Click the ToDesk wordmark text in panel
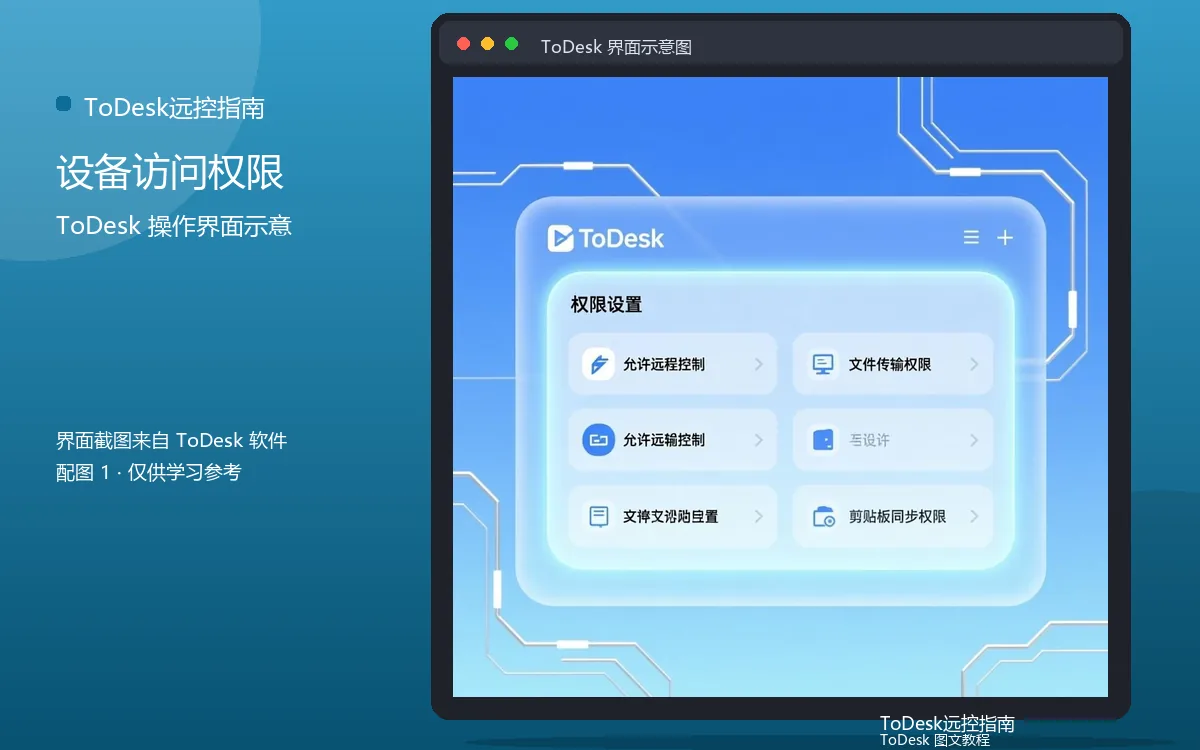The width and height of the screenshot is (1200, 750). coord(621,238)
